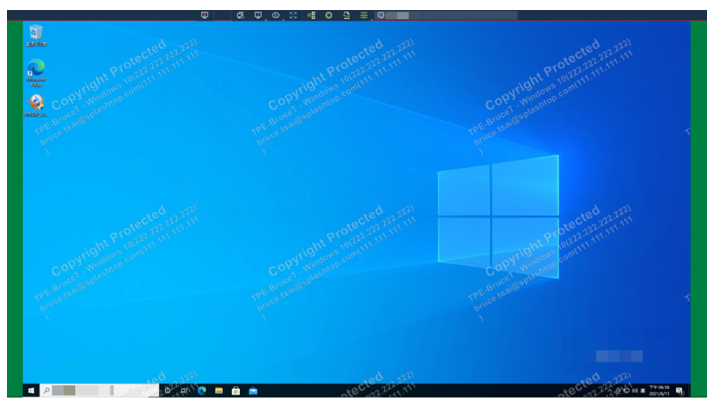Click the eye view options icon

click(x=276, y=15)
